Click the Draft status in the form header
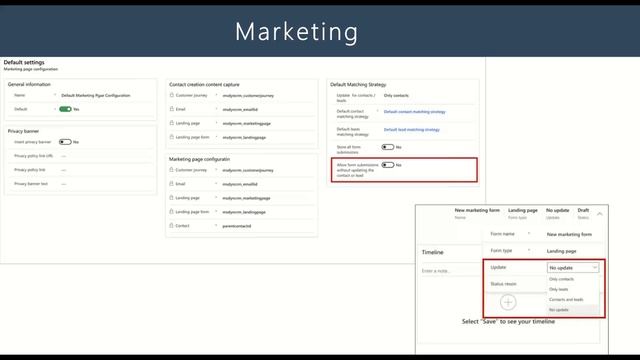The height and width of the screenshot is (360, 640). [x=583, y=210]
